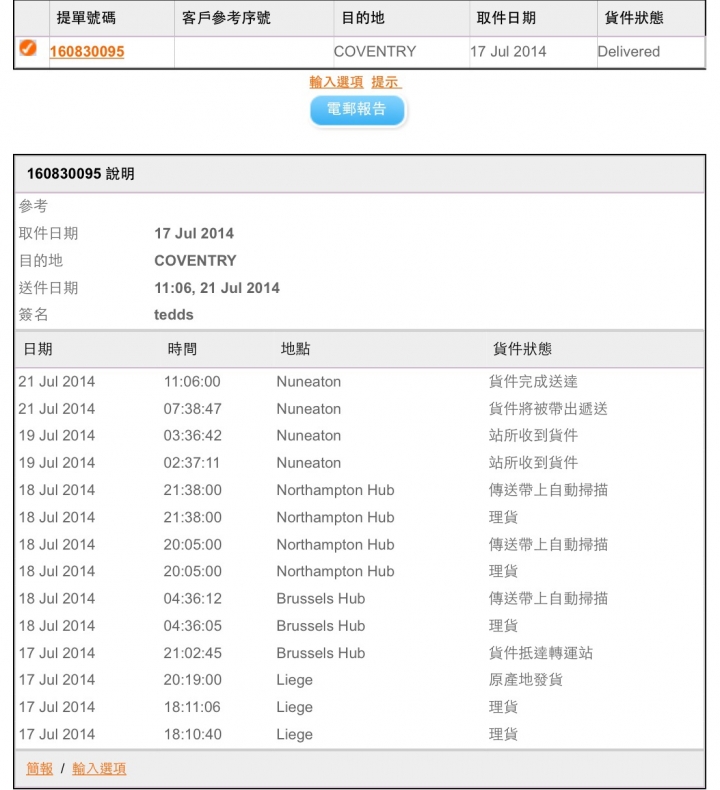Select the signature value tedds
Viewport: 720px width, 790px height.
pos(174,315)
